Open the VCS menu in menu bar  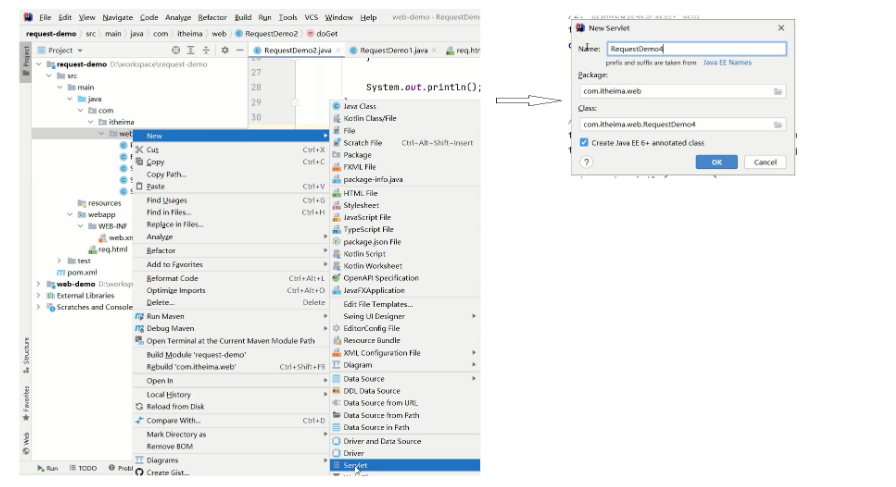pos(311,17)
